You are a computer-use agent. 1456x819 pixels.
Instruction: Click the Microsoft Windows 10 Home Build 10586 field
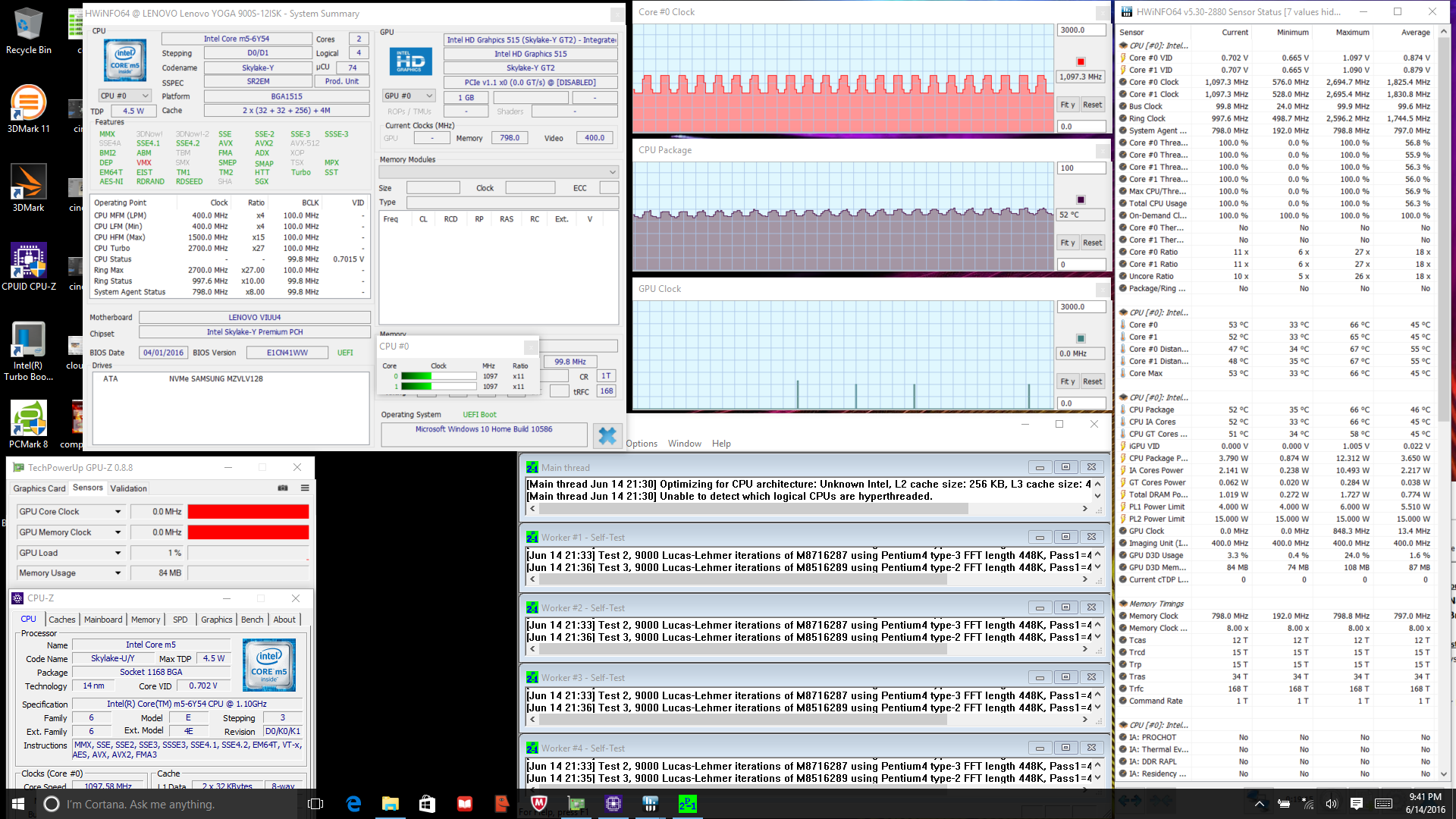pos(484,435)
